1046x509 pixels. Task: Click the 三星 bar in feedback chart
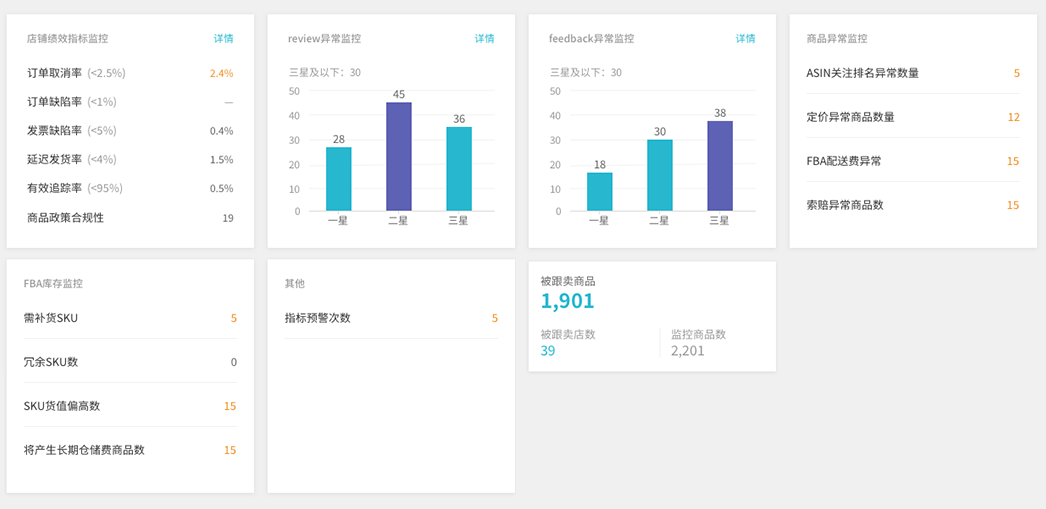(x=720, y=166)
